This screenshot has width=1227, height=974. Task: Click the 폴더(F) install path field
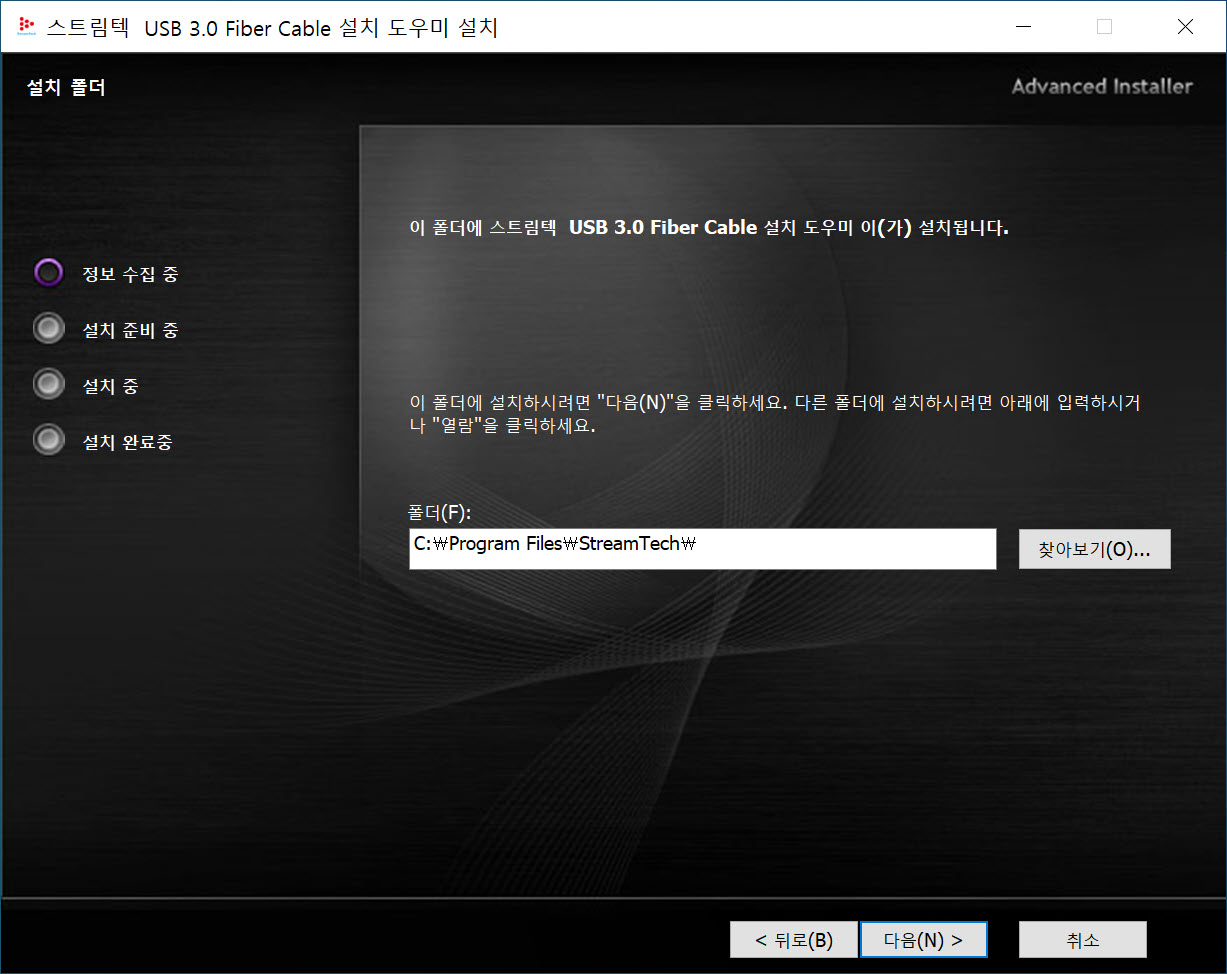(703, 549)
